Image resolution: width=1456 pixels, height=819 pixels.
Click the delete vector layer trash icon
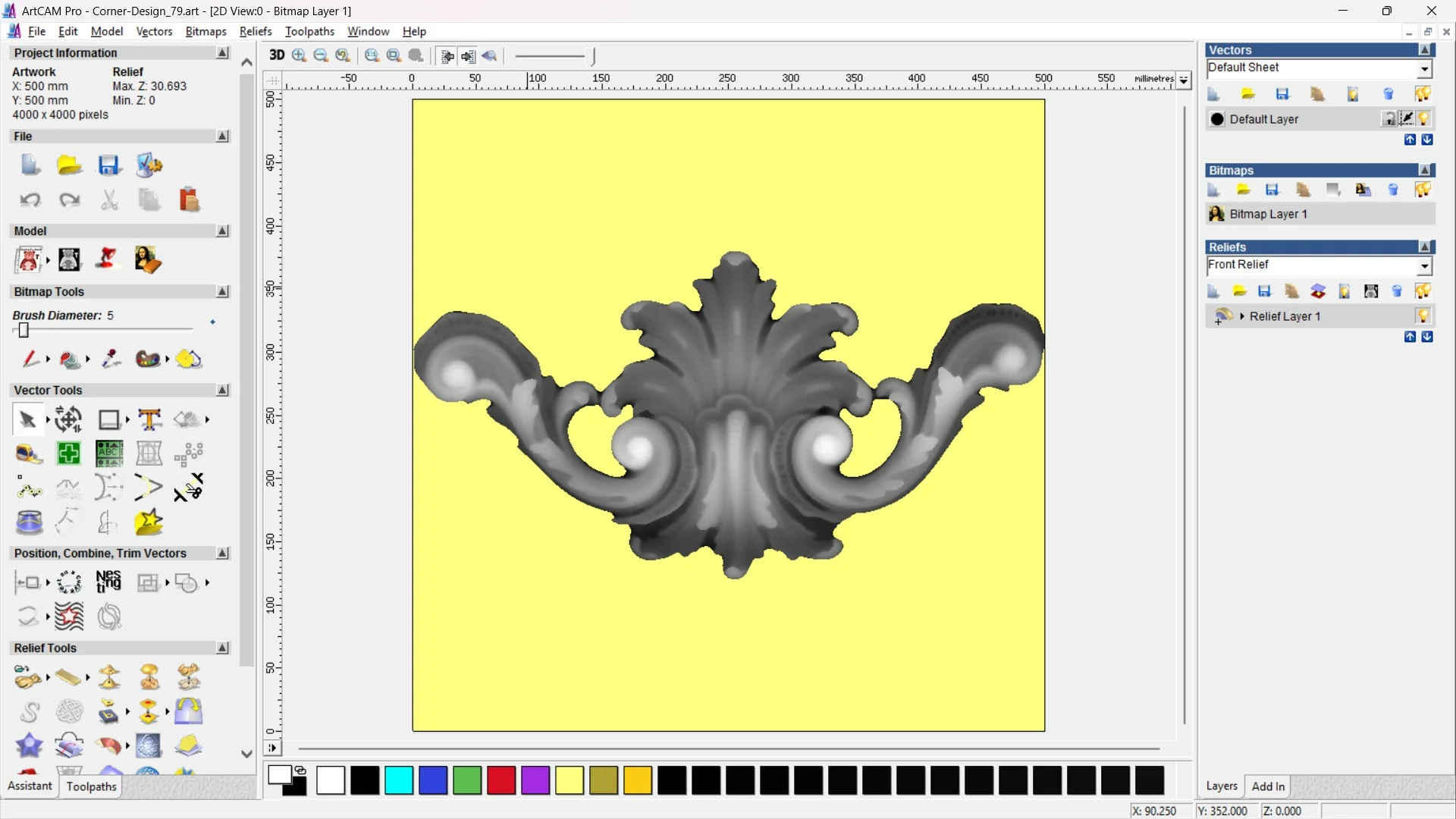click(x=1389, y=93)
